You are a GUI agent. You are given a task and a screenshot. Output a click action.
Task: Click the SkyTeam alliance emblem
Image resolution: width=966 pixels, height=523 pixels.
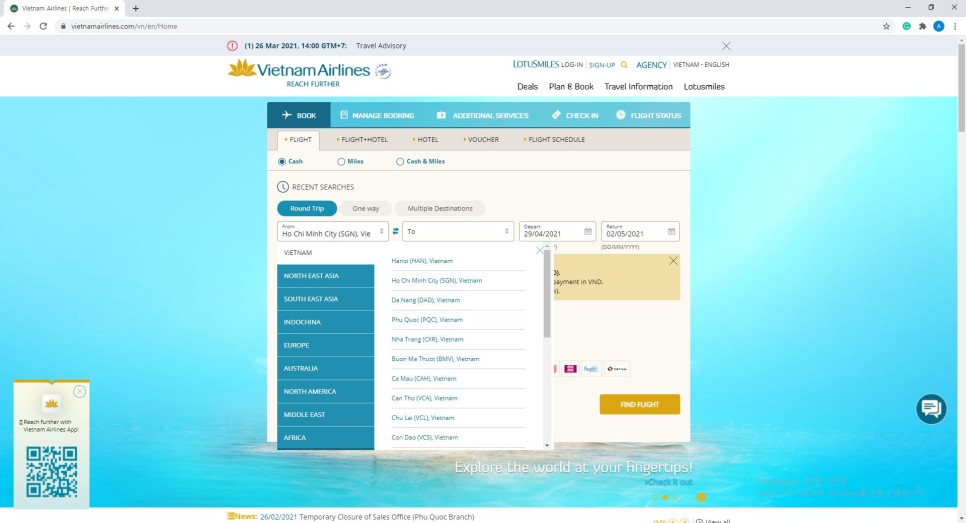pos(383,71)
